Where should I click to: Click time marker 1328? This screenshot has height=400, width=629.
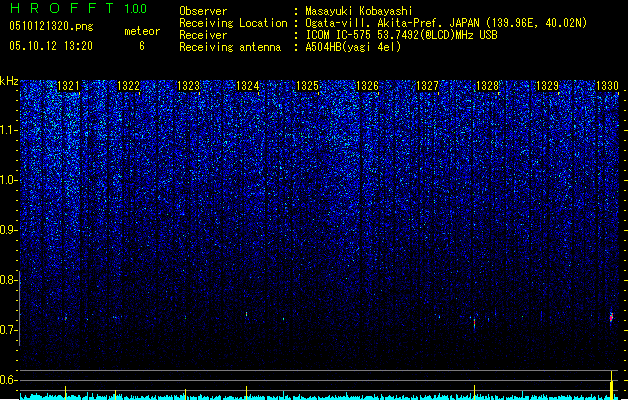[x=487, y=86]
